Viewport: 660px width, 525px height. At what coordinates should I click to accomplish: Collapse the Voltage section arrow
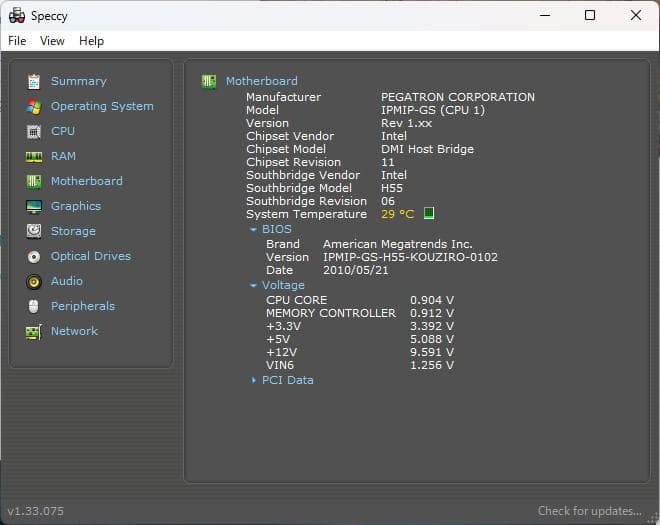pos(253,285)
